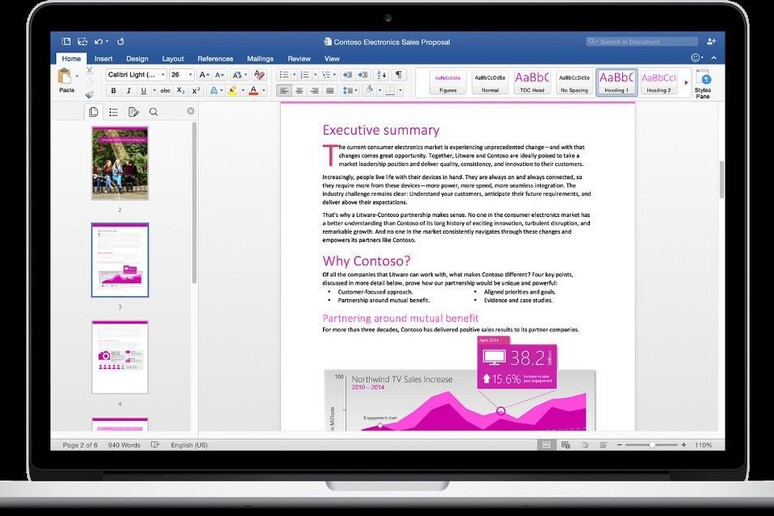Image resolution: width=774 pixels, height=516 pixels.
Task: Click the Clear Formatting icon
Action: [259, 75]
